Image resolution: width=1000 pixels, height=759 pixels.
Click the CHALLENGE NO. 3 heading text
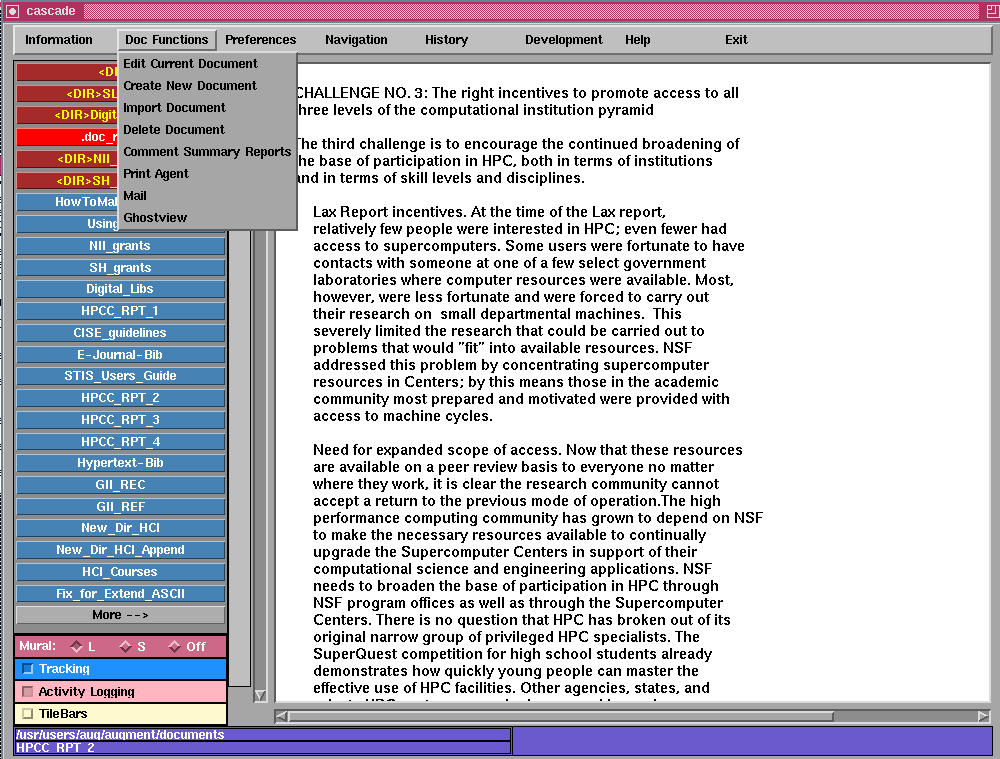(517, 101)
